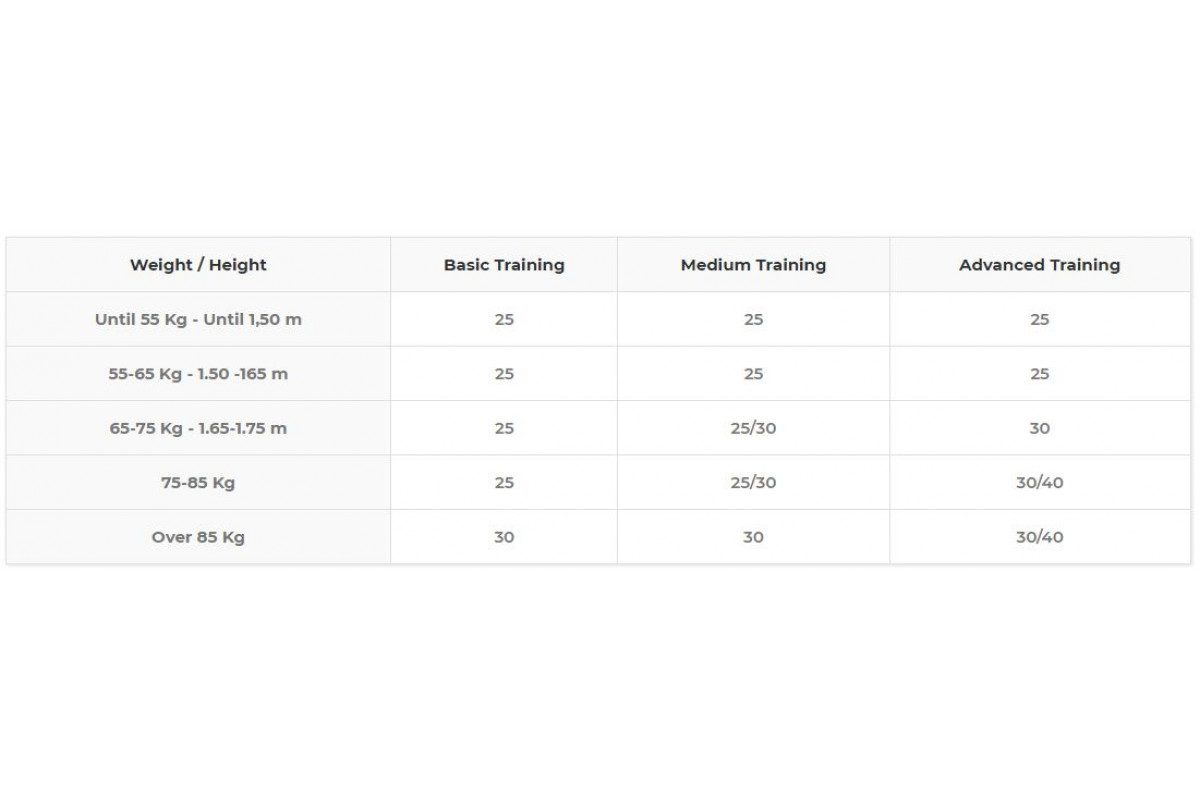
Task: Select Medium Training value for Over 85 Kg
Action: click(753, 537)
